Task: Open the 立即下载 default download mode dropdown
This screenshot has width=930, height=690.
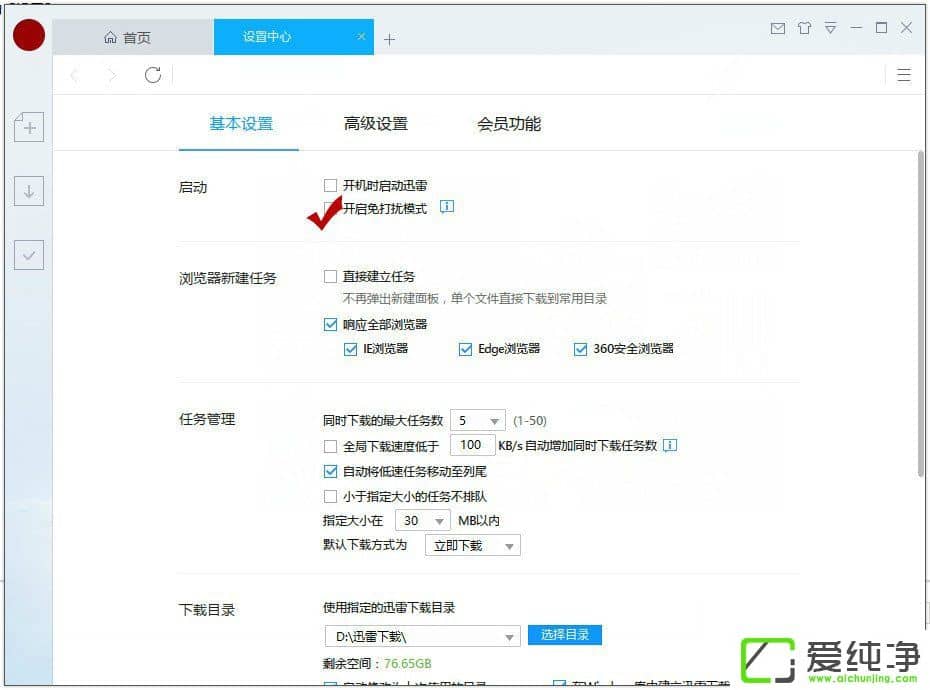Action: 472,546
